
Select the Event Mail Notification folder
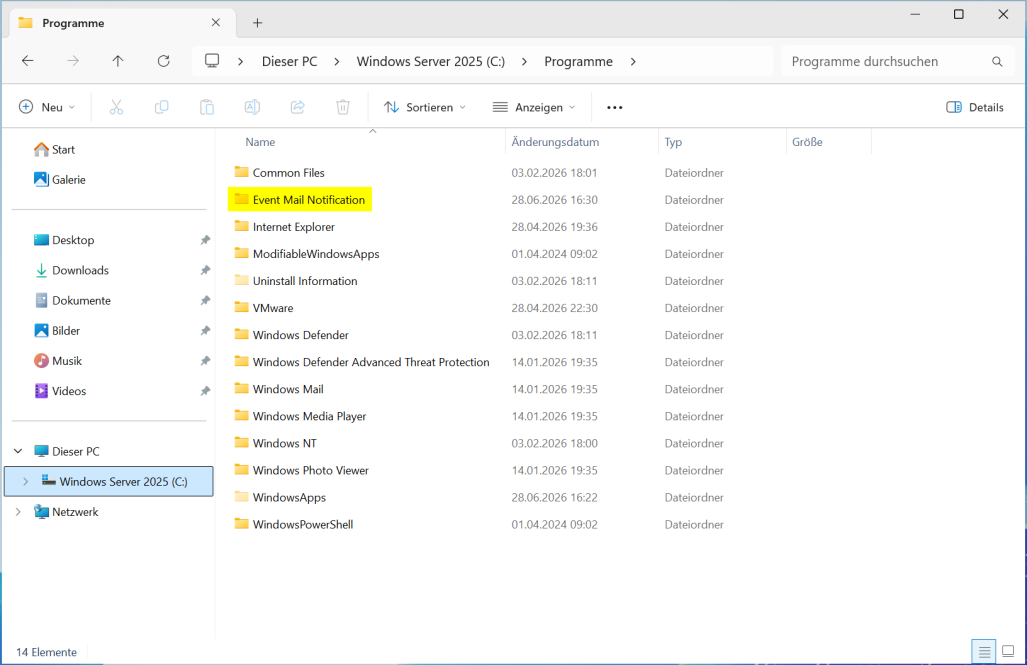[x=299, y=200]
